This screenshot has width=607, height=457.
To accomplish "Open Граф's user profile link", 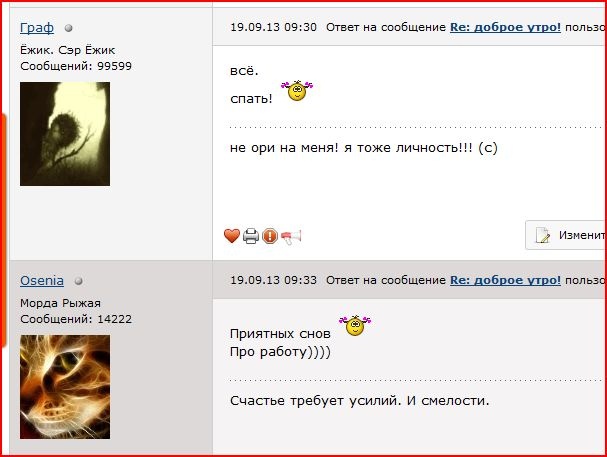I will pyautogui.click(x=37, y=28).
